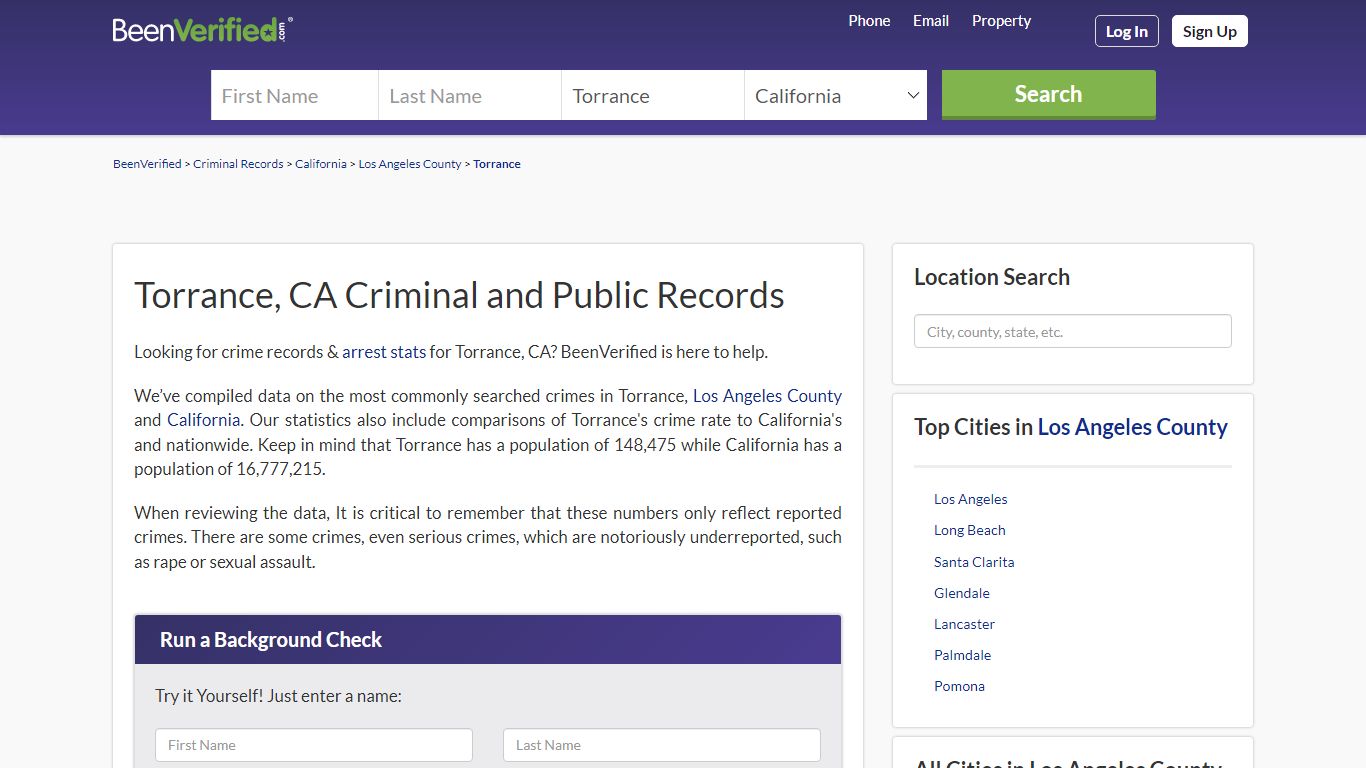Click the Log In button
The width and height of the screenshot is (1366, 768).
click(1127, 31)
